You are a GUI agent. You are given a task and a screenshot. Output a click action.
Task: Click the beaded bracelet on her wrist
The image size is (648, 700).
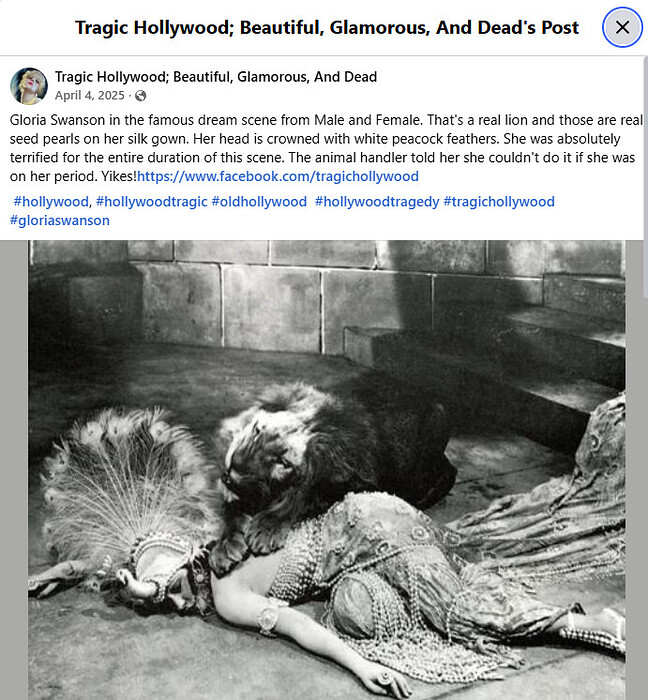tap(269, 617)
